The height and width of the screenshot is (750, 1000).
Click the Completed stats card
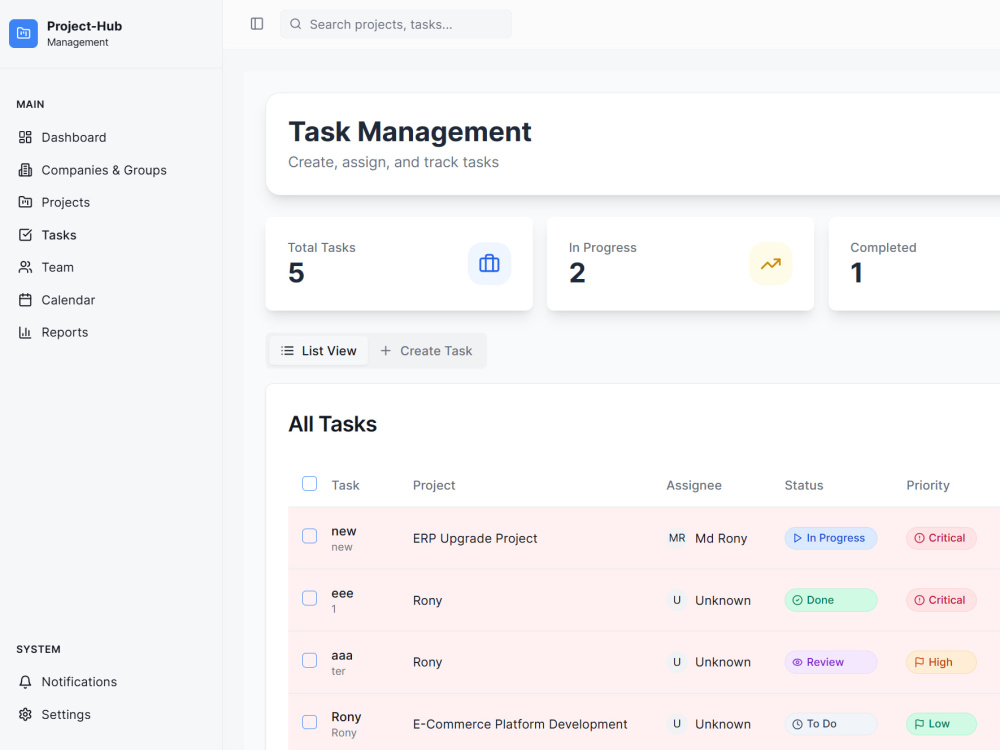pos(914,263)
